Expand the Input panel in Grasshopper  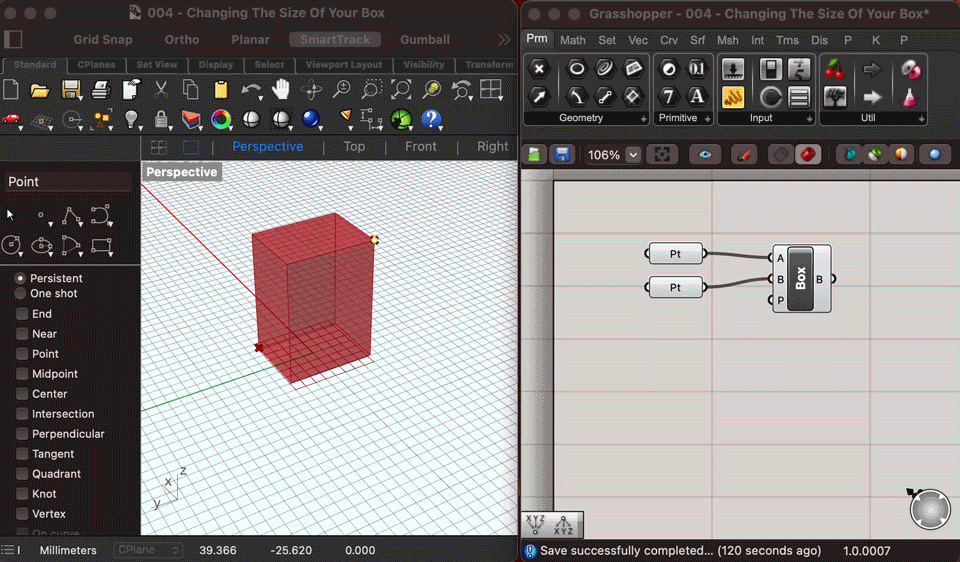(x=809, y=119)
